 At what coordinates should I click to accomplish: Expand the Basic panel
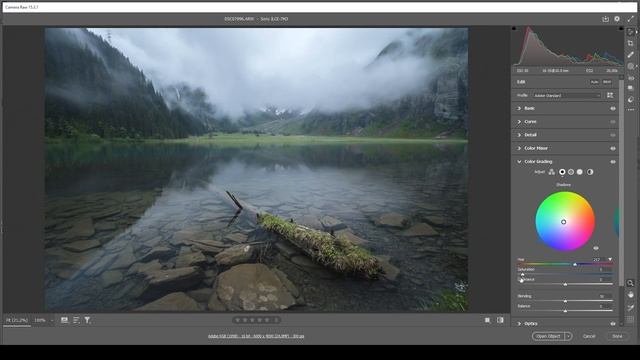(519, 108)
